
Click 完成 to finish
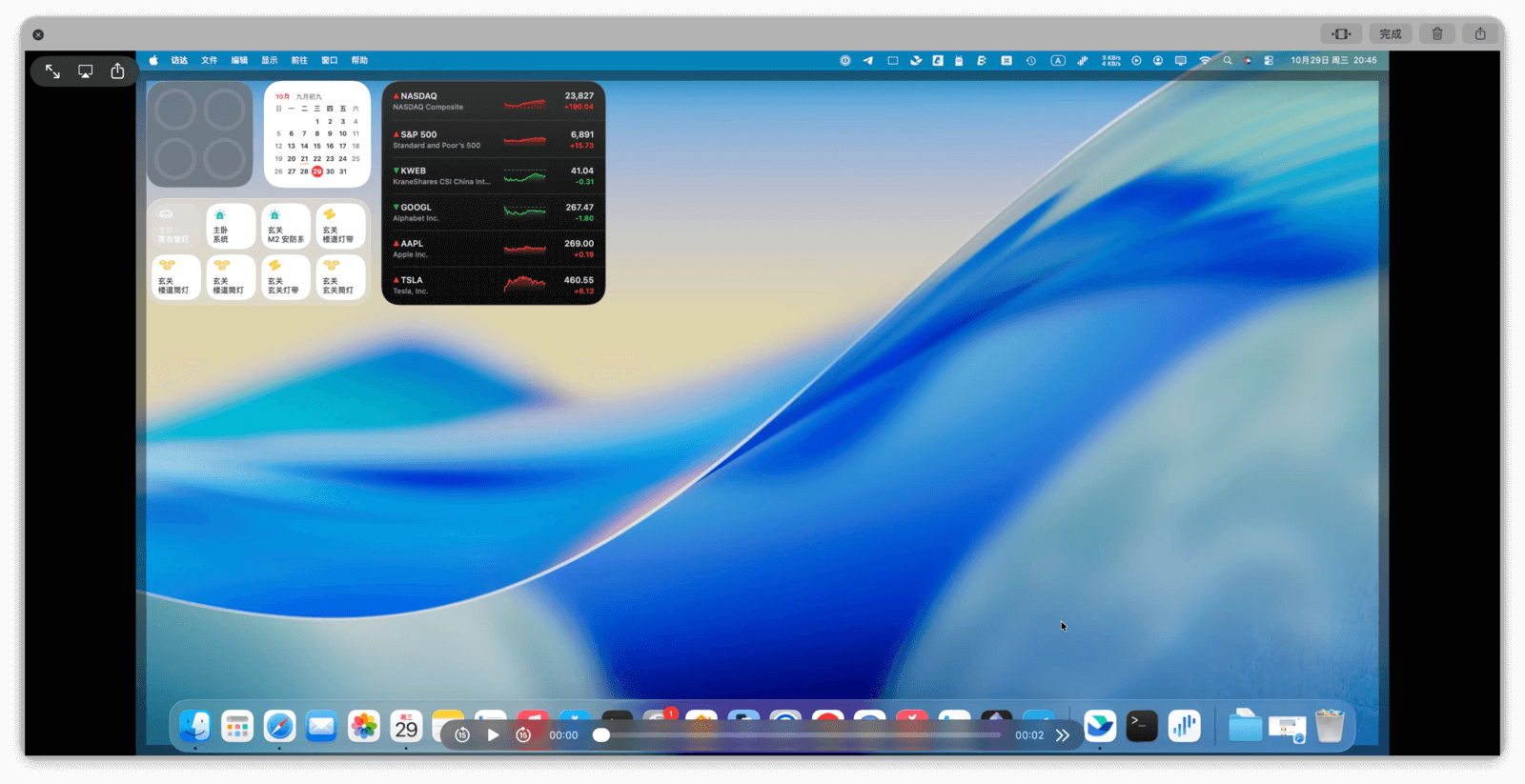tap(1391, 34)
